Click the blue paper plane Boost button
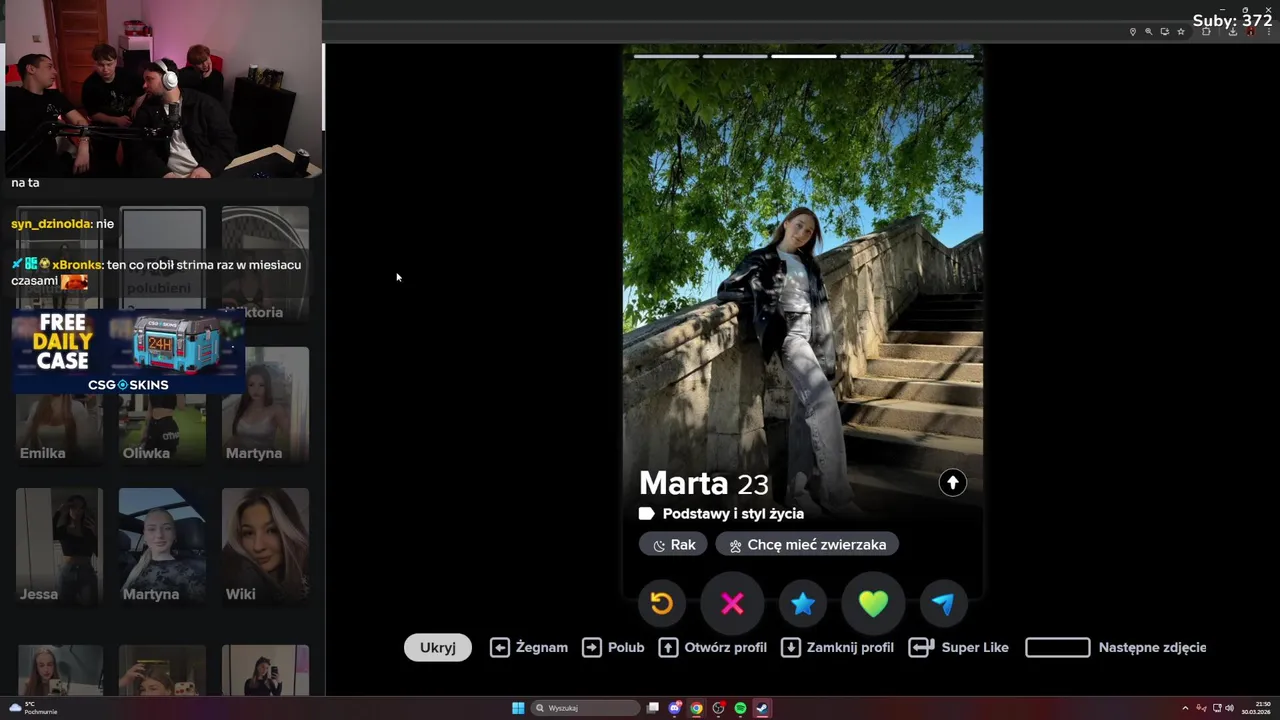 point(943,603)
